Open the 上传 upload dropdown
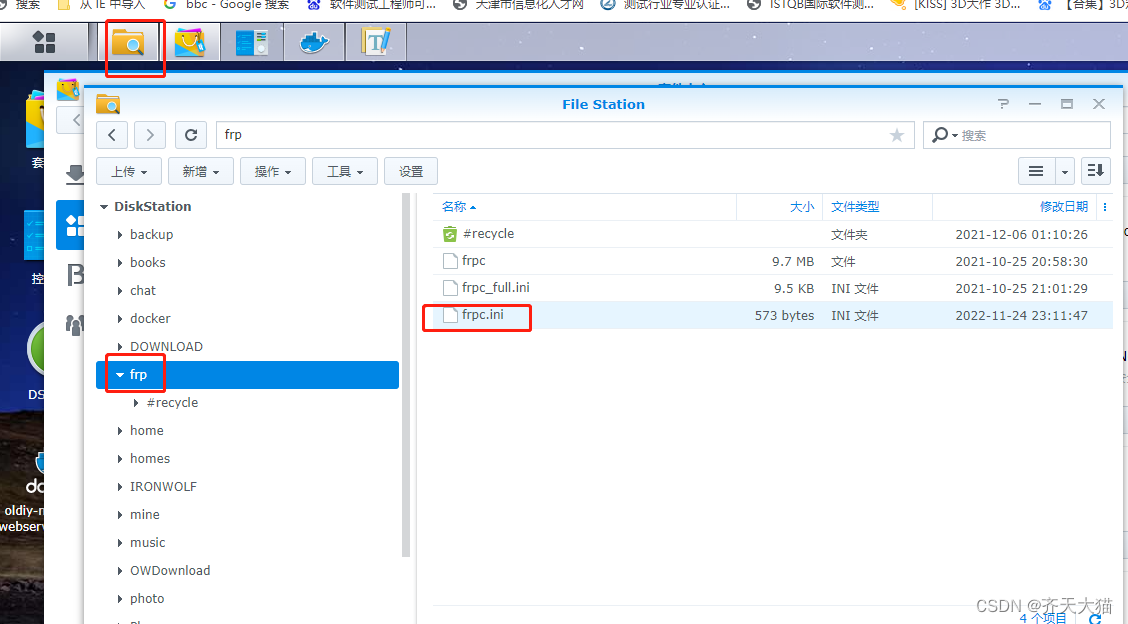The image size is (1128, 624). pos(129,171)
